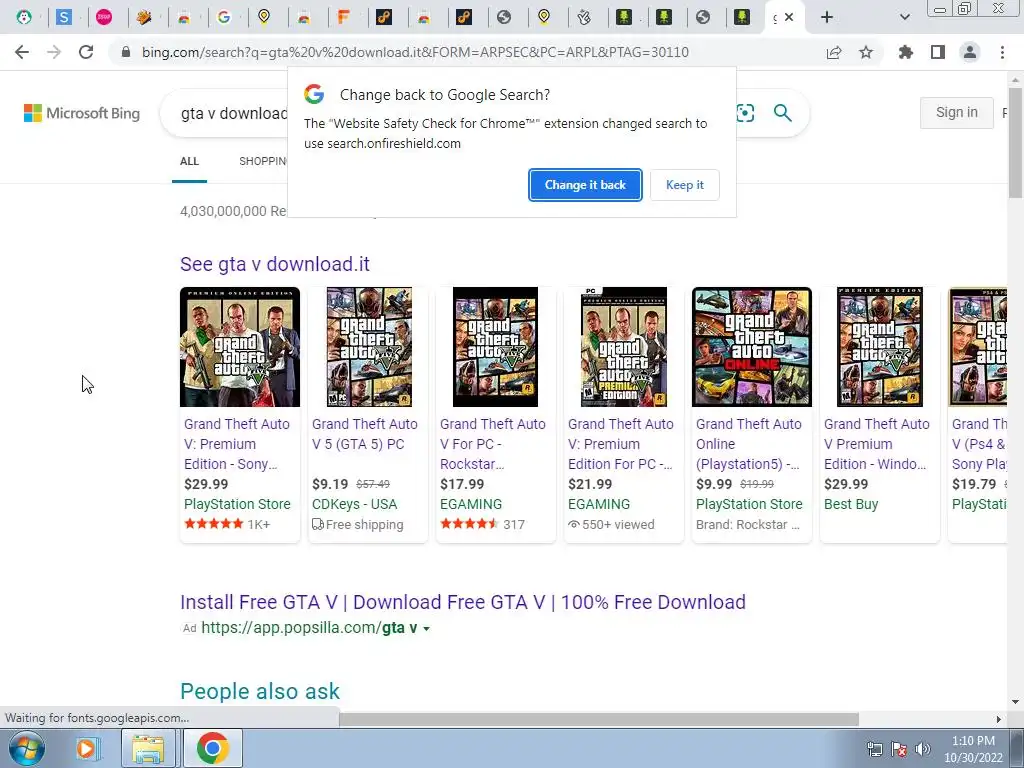Open Chrome's three-dot menu
This screenshot has height=768, width=1024.
[1002, 52]
